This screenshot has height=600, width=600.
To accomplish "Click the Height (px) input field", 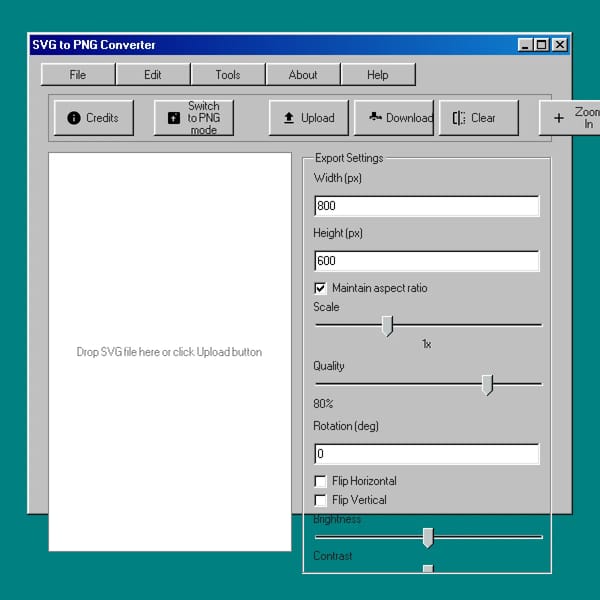I will click(427, 261).
